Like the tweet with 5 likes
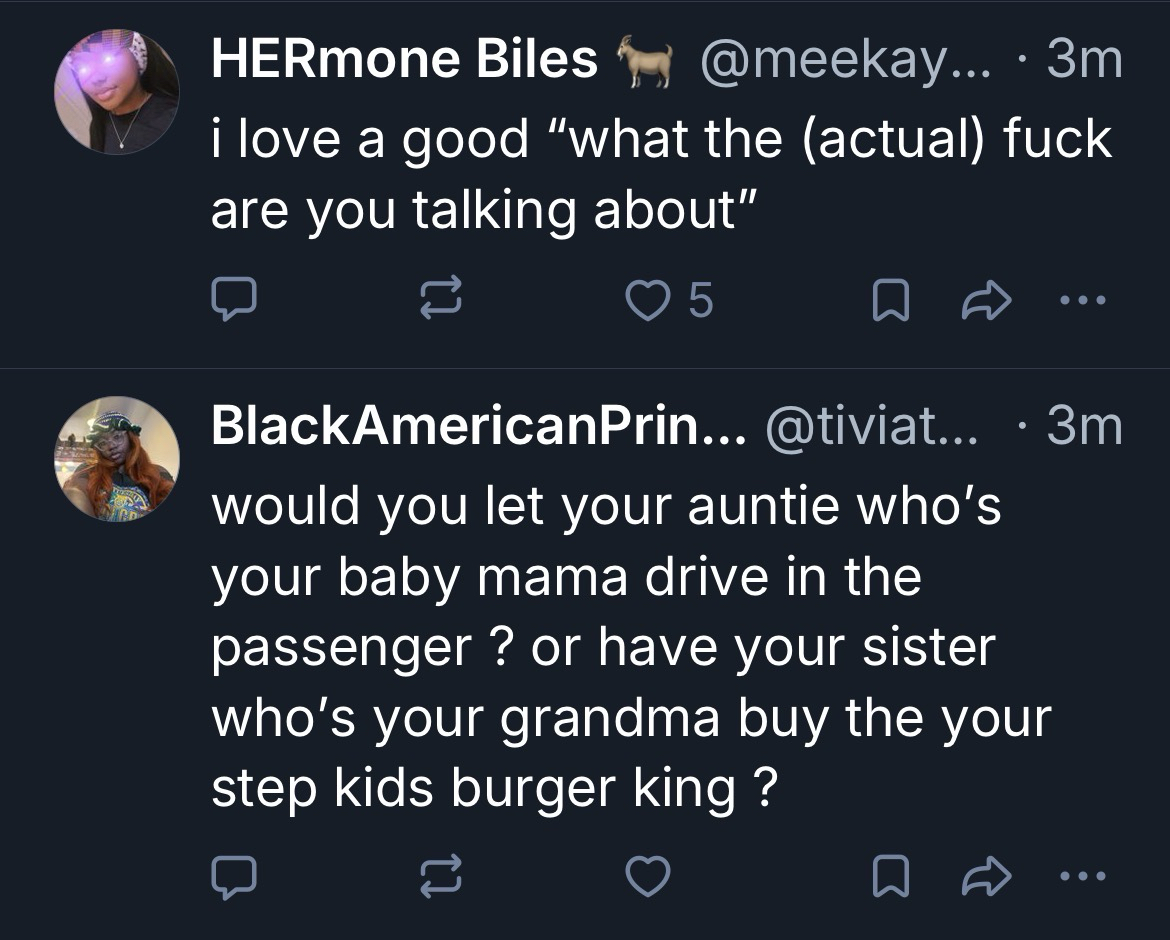 [x=646, y=301]
